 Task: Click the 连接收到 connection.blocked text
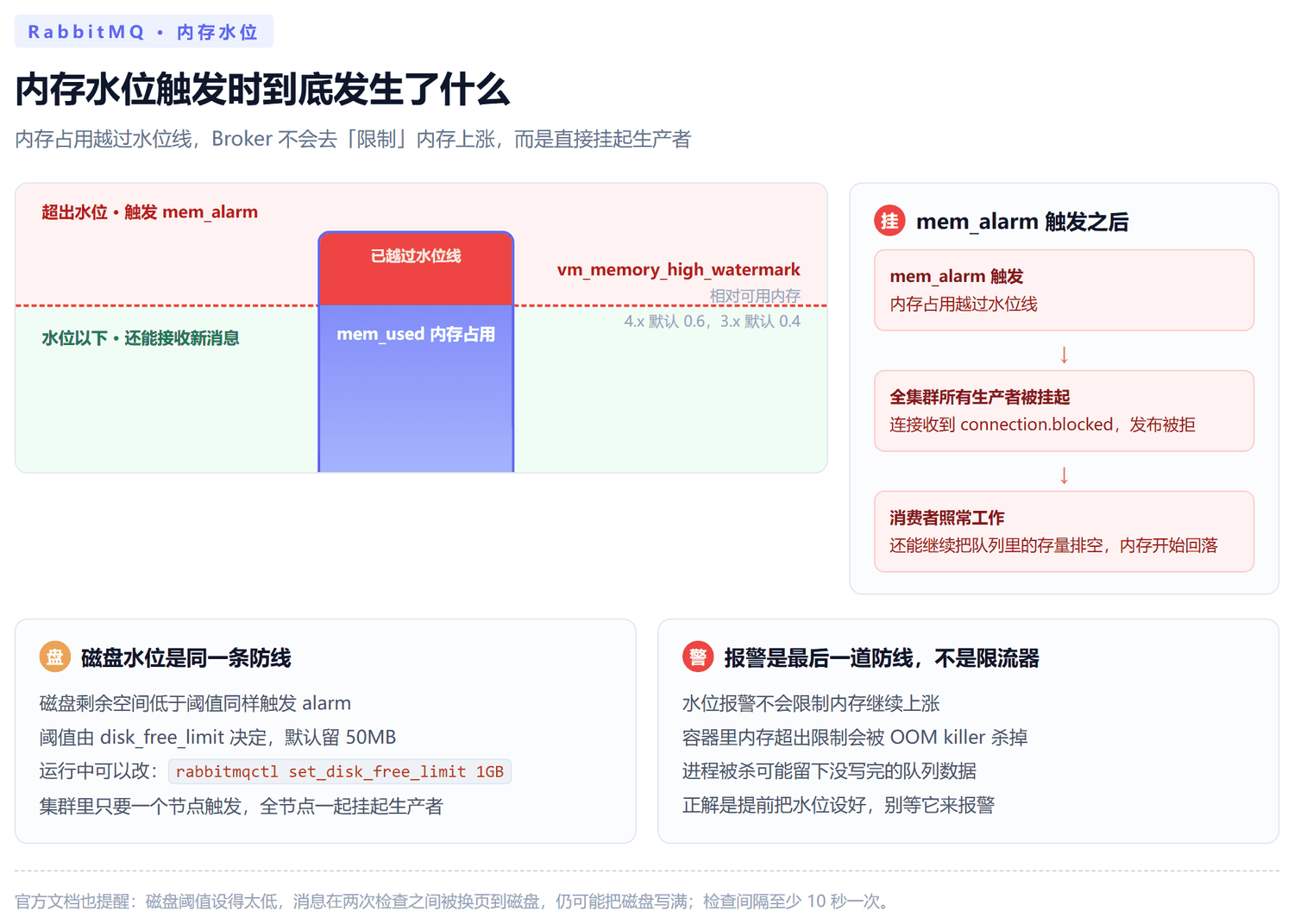click(1042, 424)
